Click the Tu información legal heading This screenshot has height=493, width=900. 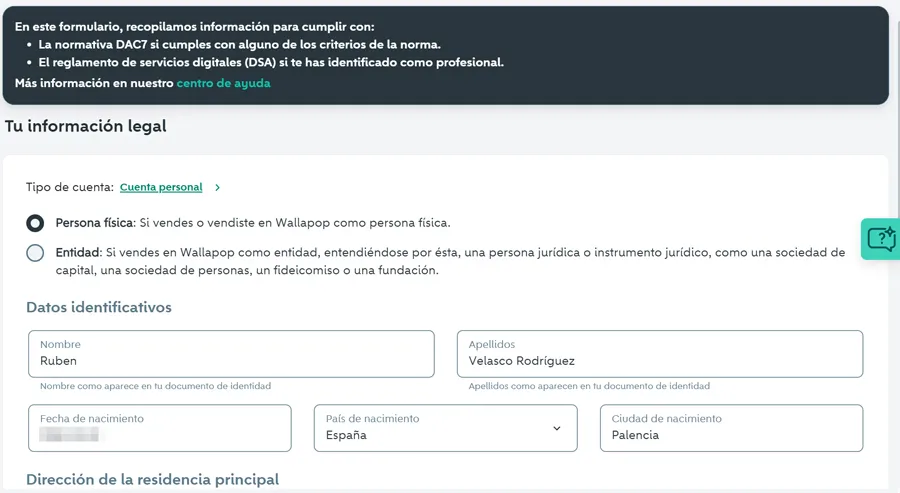click(86, 126)
